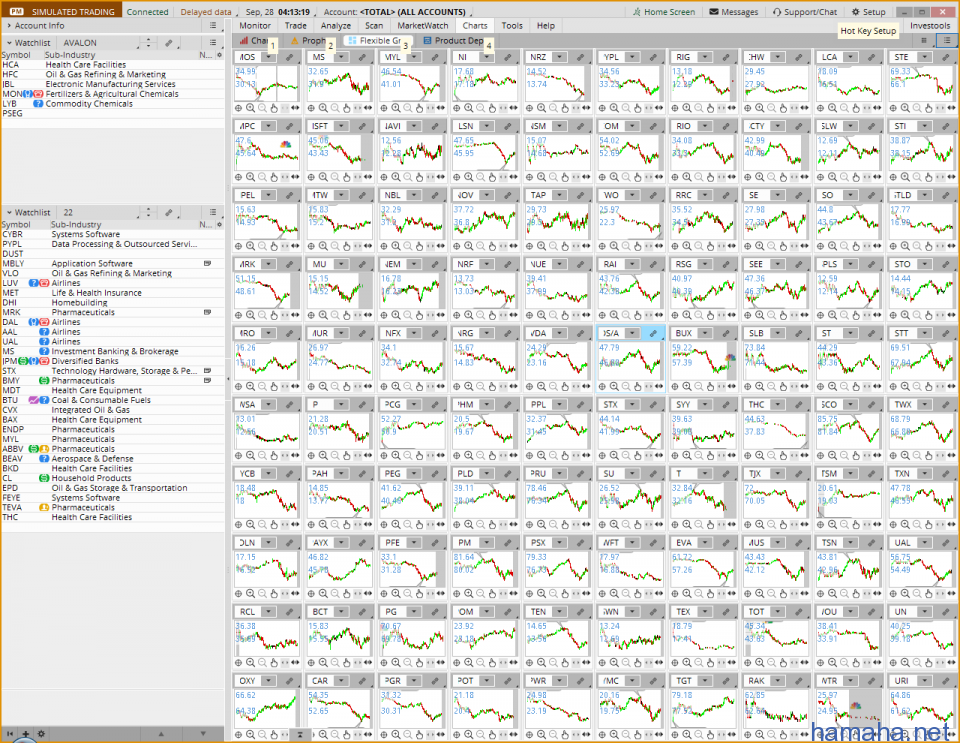The height and width of the screenshot is (743, 960).
Task: Activate the crosshair tool under TXN chart
Action: (x=893, y=525)
